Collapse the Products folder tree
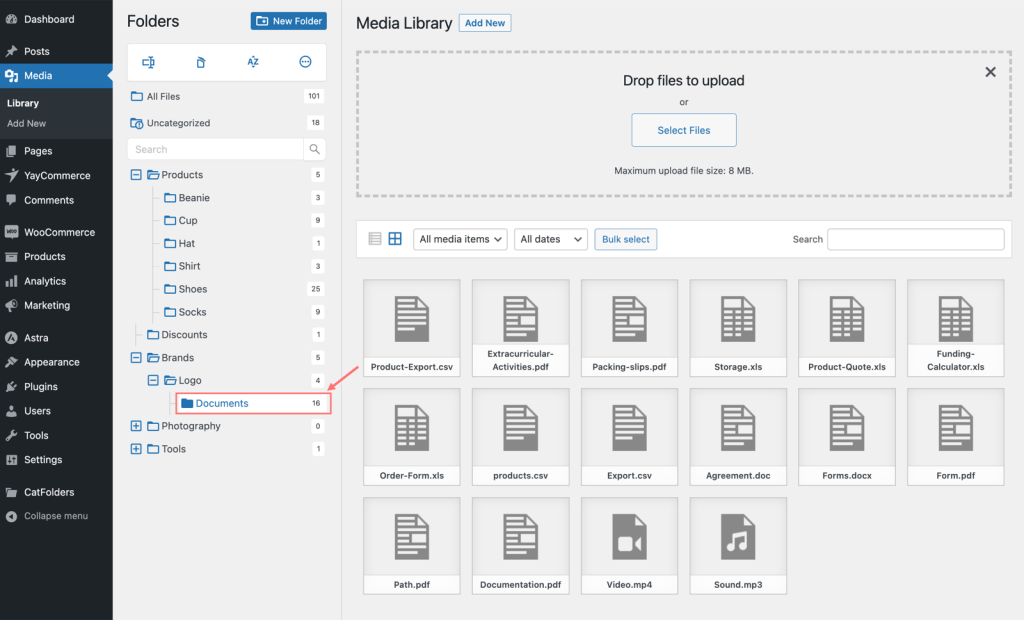The image size is (1024, 620). point(136,174)
